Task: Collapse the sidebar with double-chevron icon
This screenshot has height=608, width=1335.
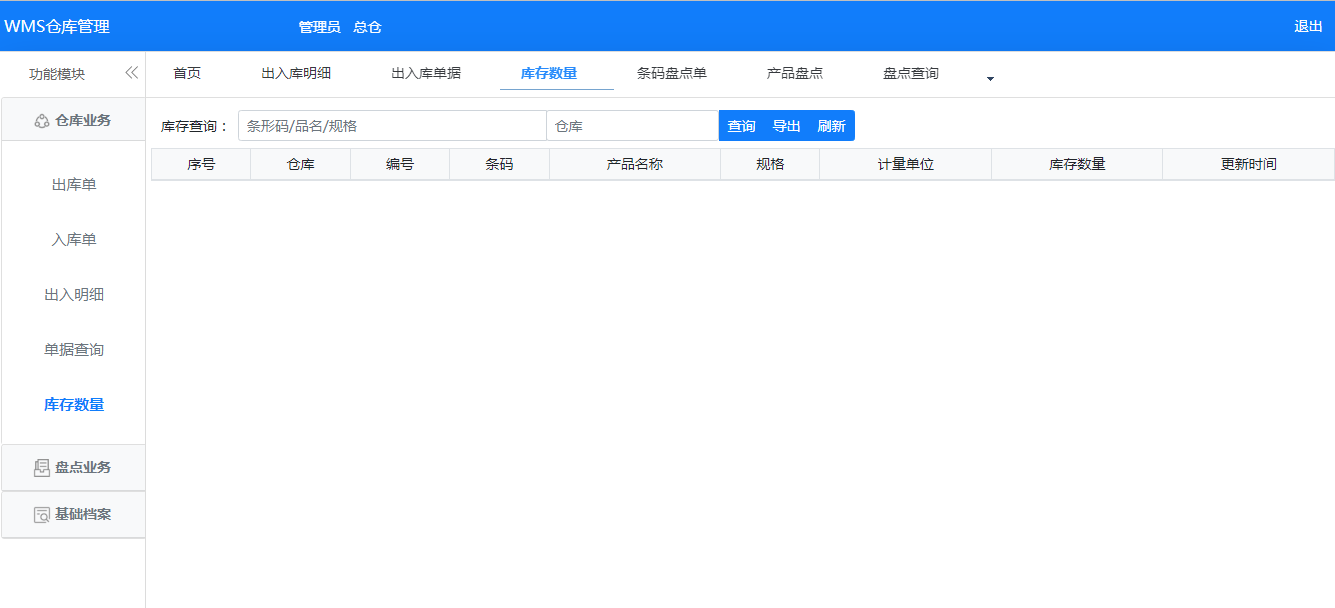Action: click(x=131, y=73)
